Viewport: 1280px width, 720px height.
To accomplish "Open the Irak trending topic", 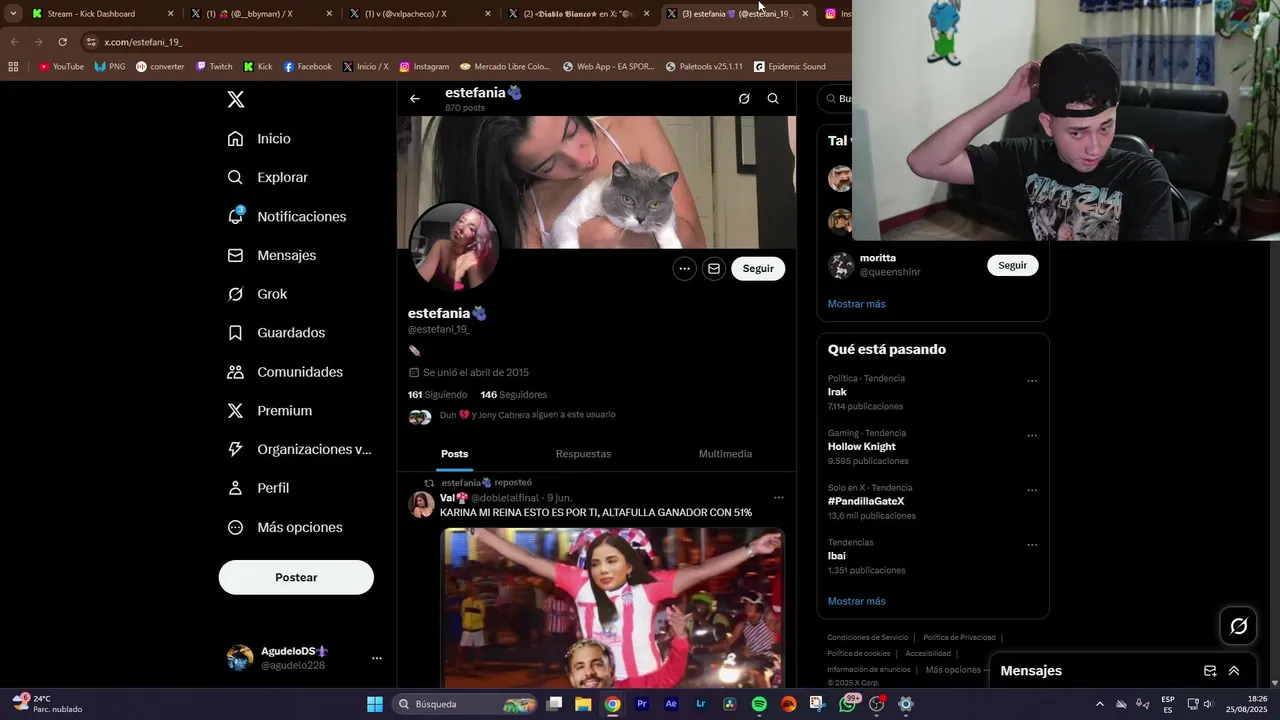I will [837, 392].
